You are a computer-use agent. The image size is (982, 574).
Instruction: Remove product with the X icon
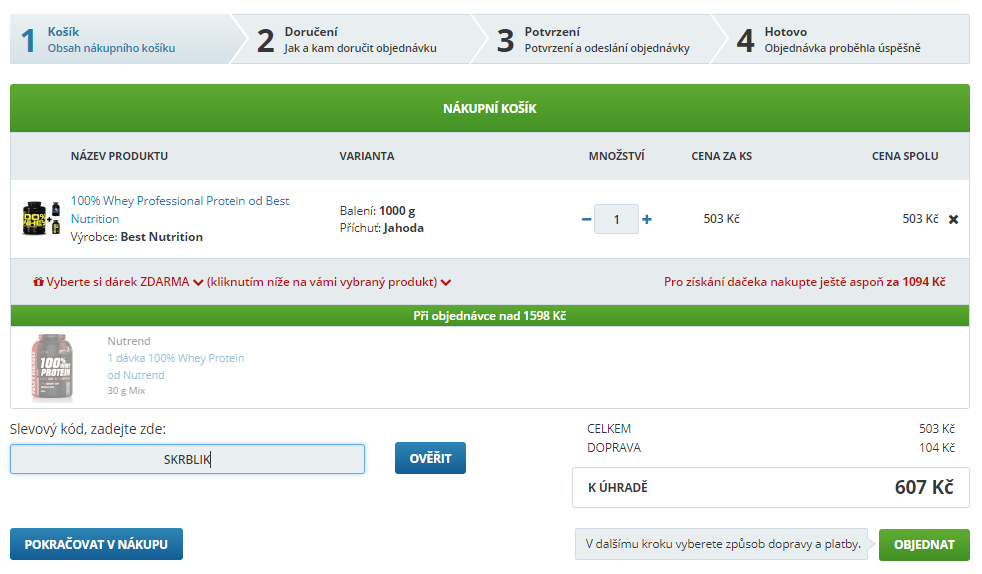[x=953, y=220]
